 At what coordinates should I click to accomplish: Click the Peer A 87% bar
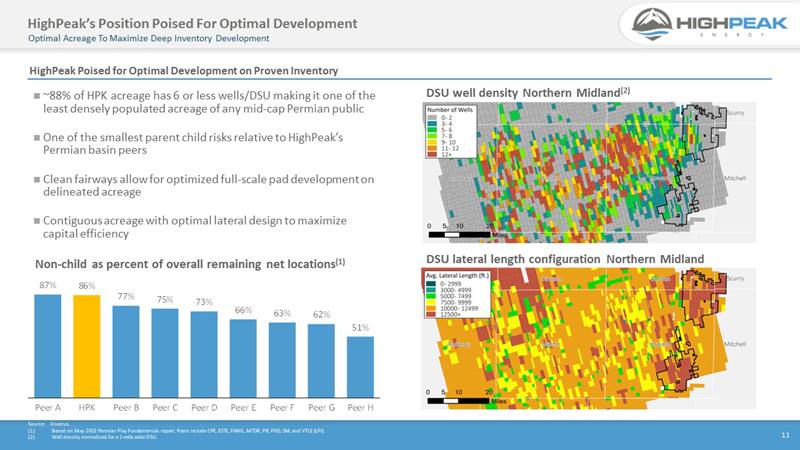(x=48, y=345)
